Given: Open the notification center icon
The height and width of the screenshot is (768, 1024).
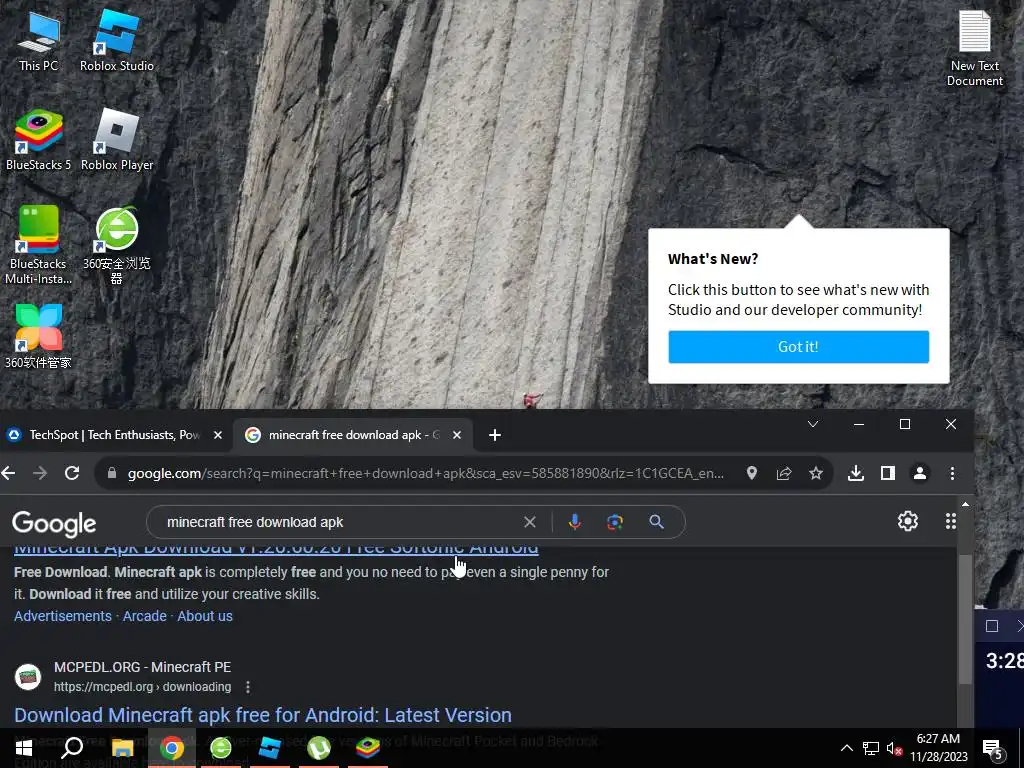Looking at the screenshot, I should (993, 748).
